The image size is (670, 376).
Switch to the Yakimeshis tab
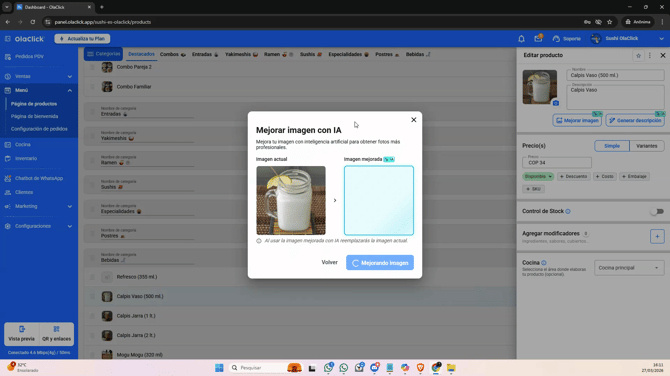click(x=241, y=54)
